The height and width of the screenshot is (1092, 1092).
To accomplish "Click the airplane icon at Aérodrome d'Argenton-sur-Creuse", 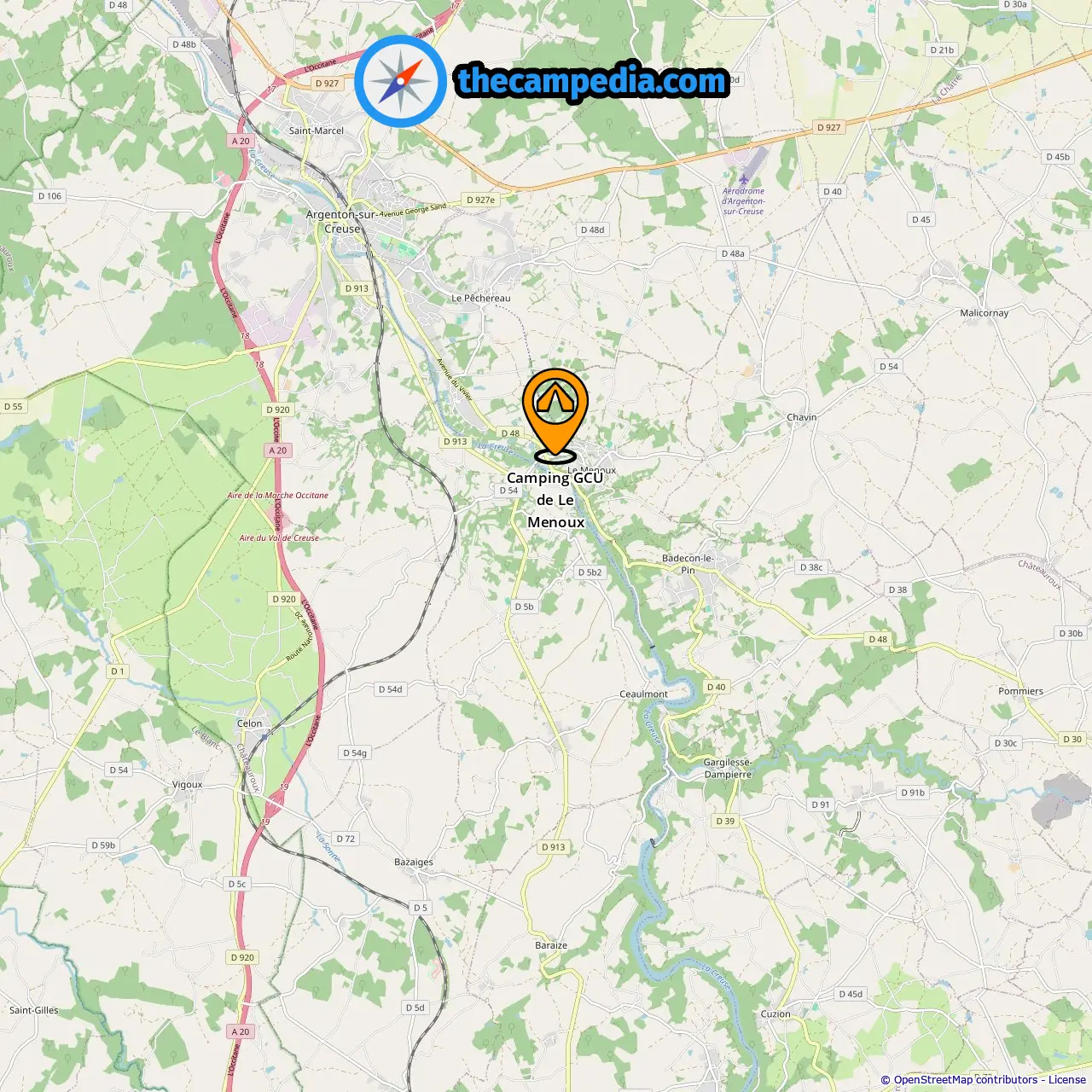I will [743, 179].
